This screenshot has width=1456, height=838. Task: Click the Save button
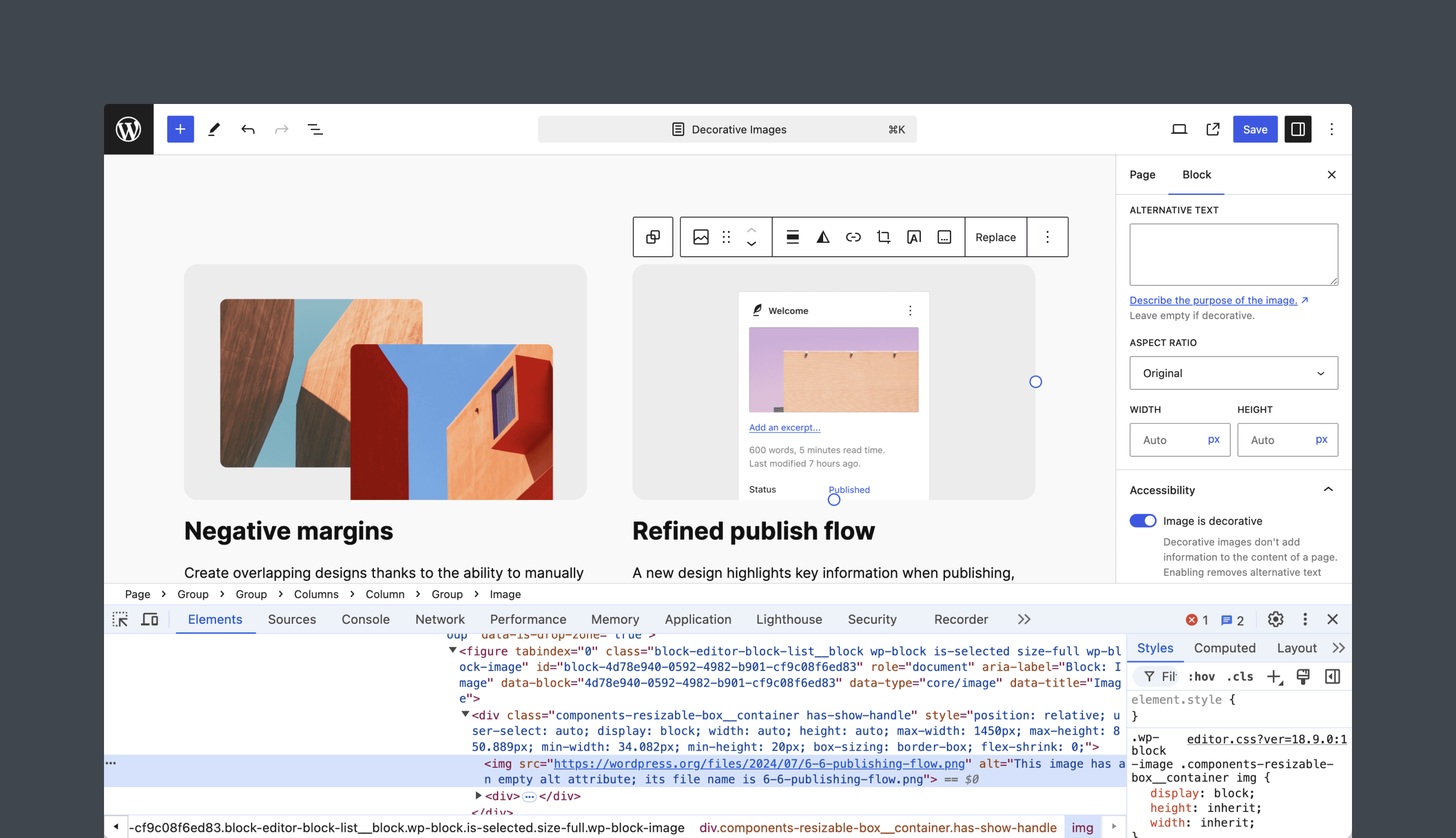[1255, 129]
